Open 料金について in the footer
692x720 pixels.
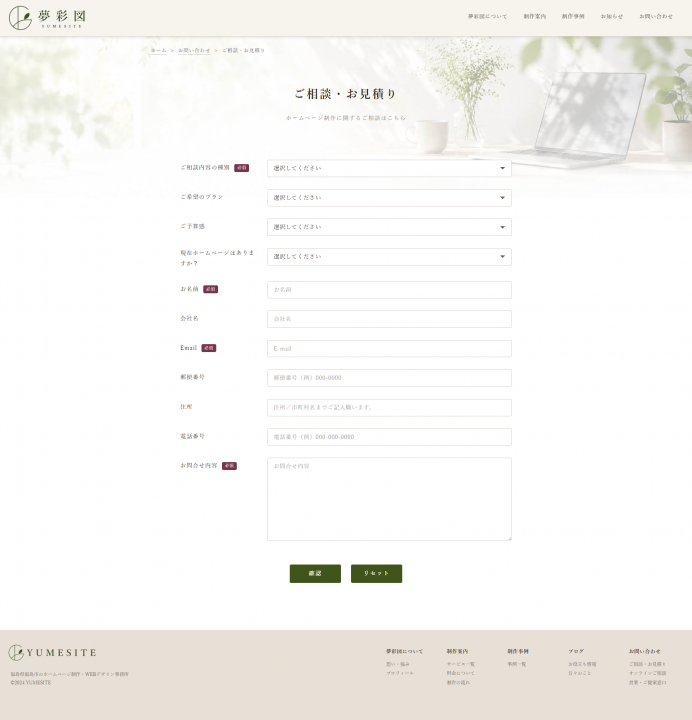(x=461, y=673)
